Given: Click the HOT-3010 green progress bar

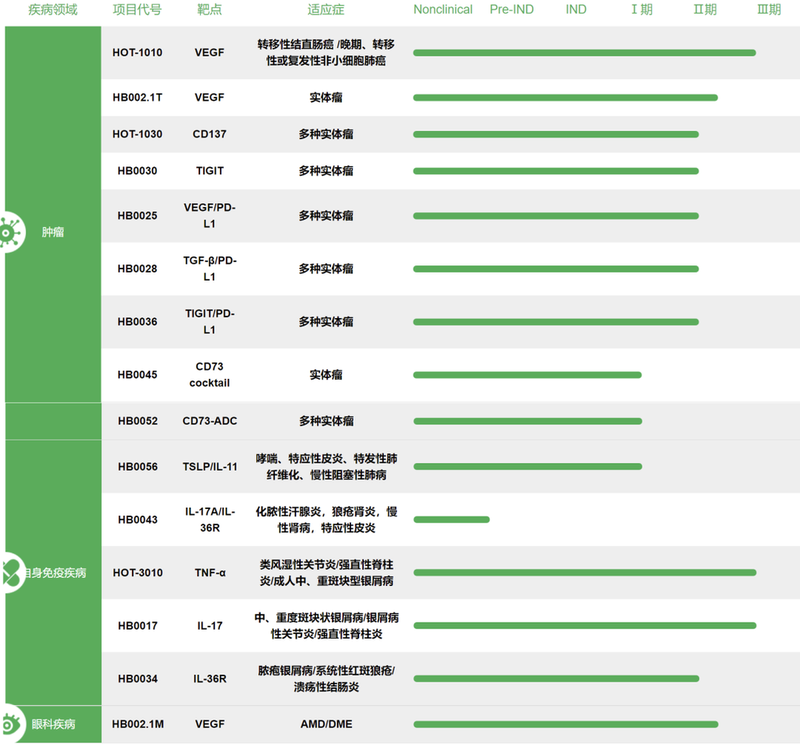Looking at the screenshot, I should pos(584,572).
